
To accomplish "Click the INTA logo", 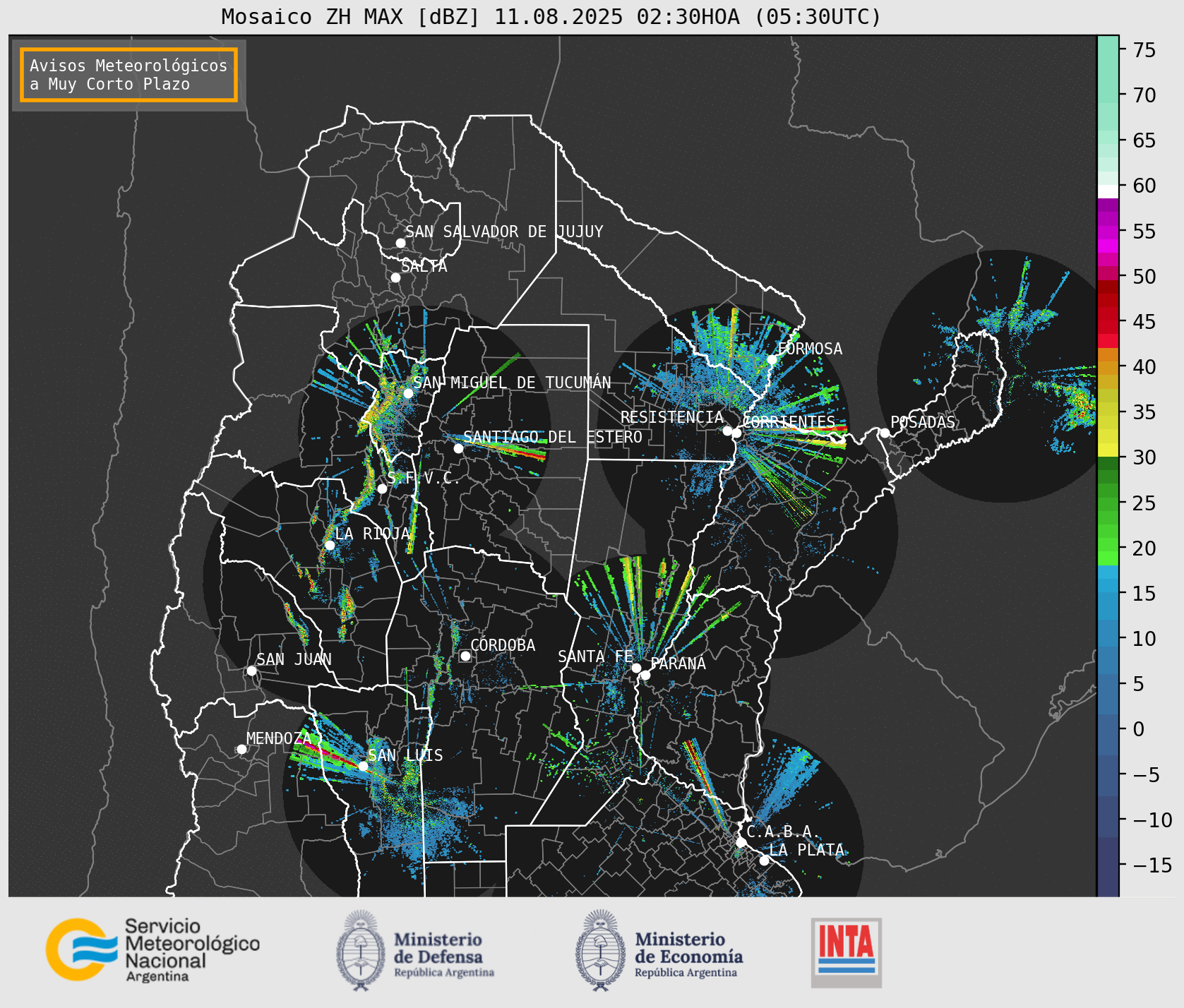I will (x=847, y=952).
